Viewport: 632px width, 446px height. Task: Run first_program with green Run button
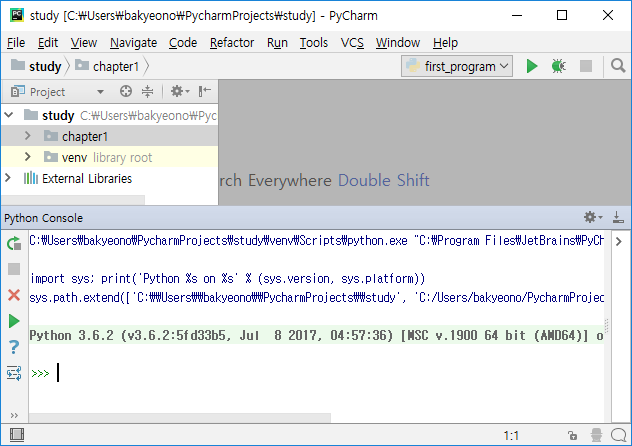pos(532,66)
